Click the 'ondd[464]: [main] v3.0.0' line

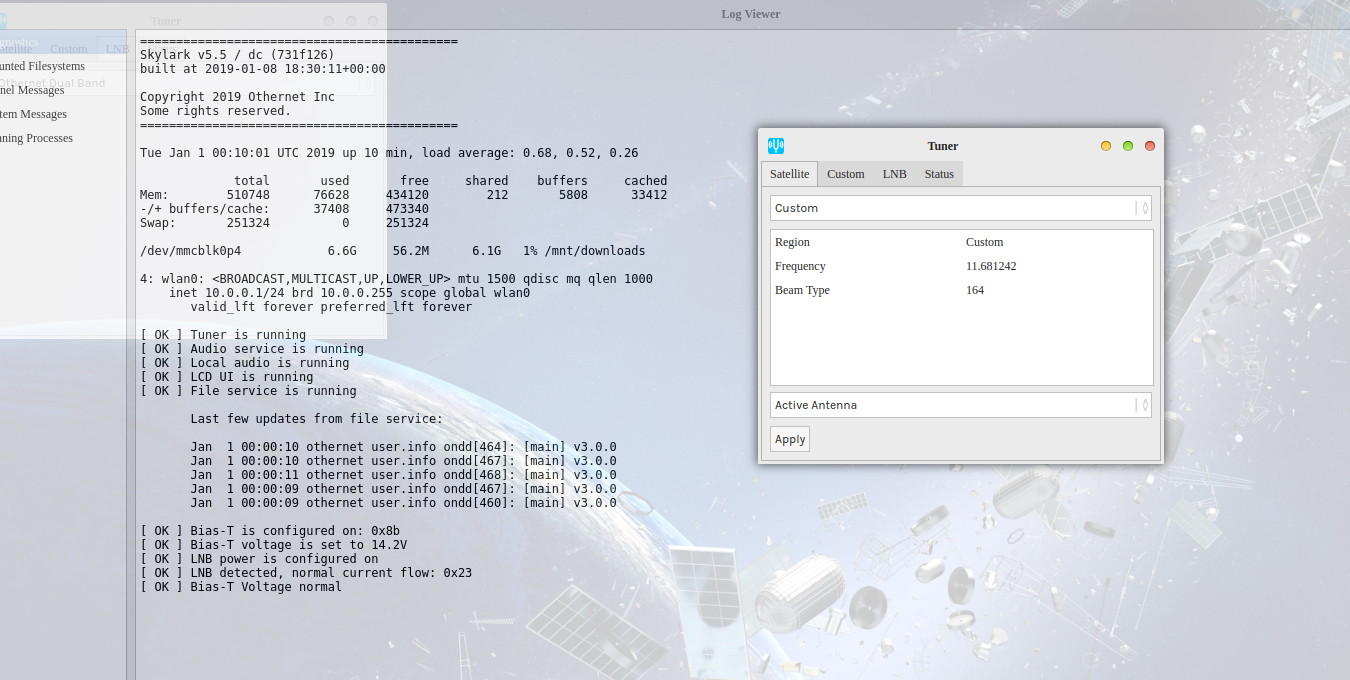pyautogui.click(x=404, y=447)
